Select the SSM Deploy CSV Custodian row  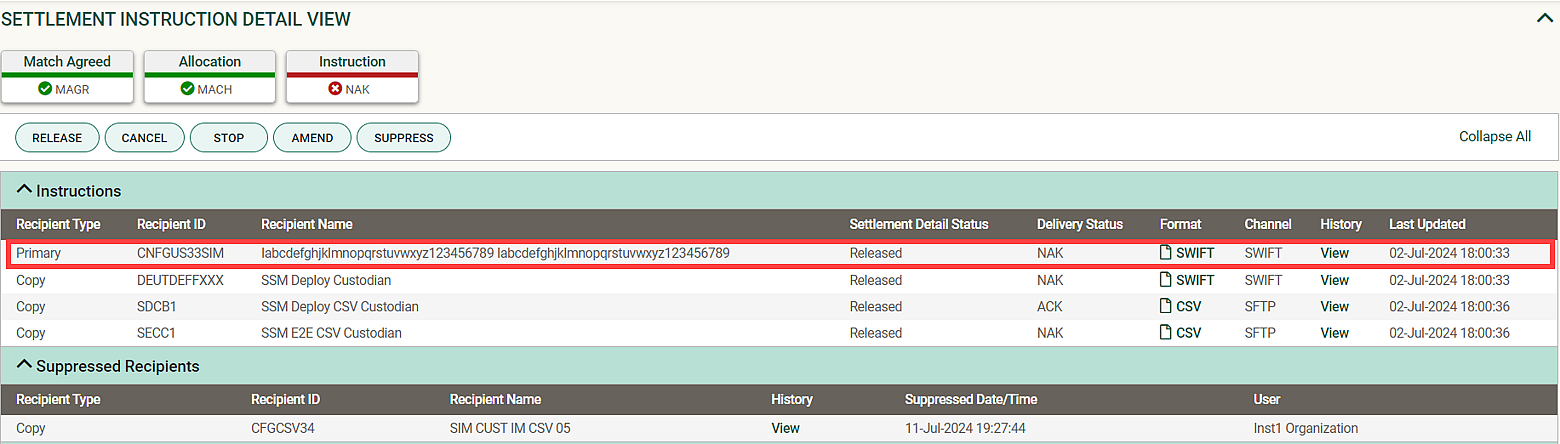[779, 306]
